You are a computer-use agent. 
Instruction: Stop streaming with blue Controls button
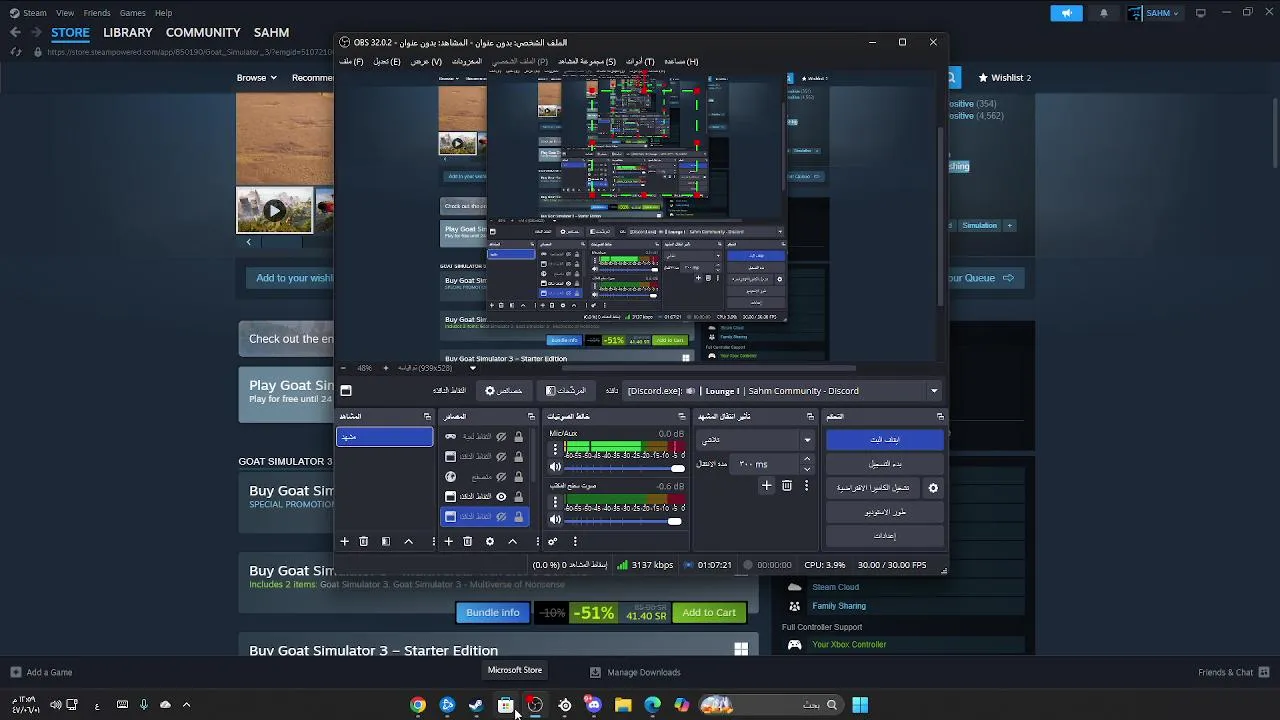pos(885,440)
